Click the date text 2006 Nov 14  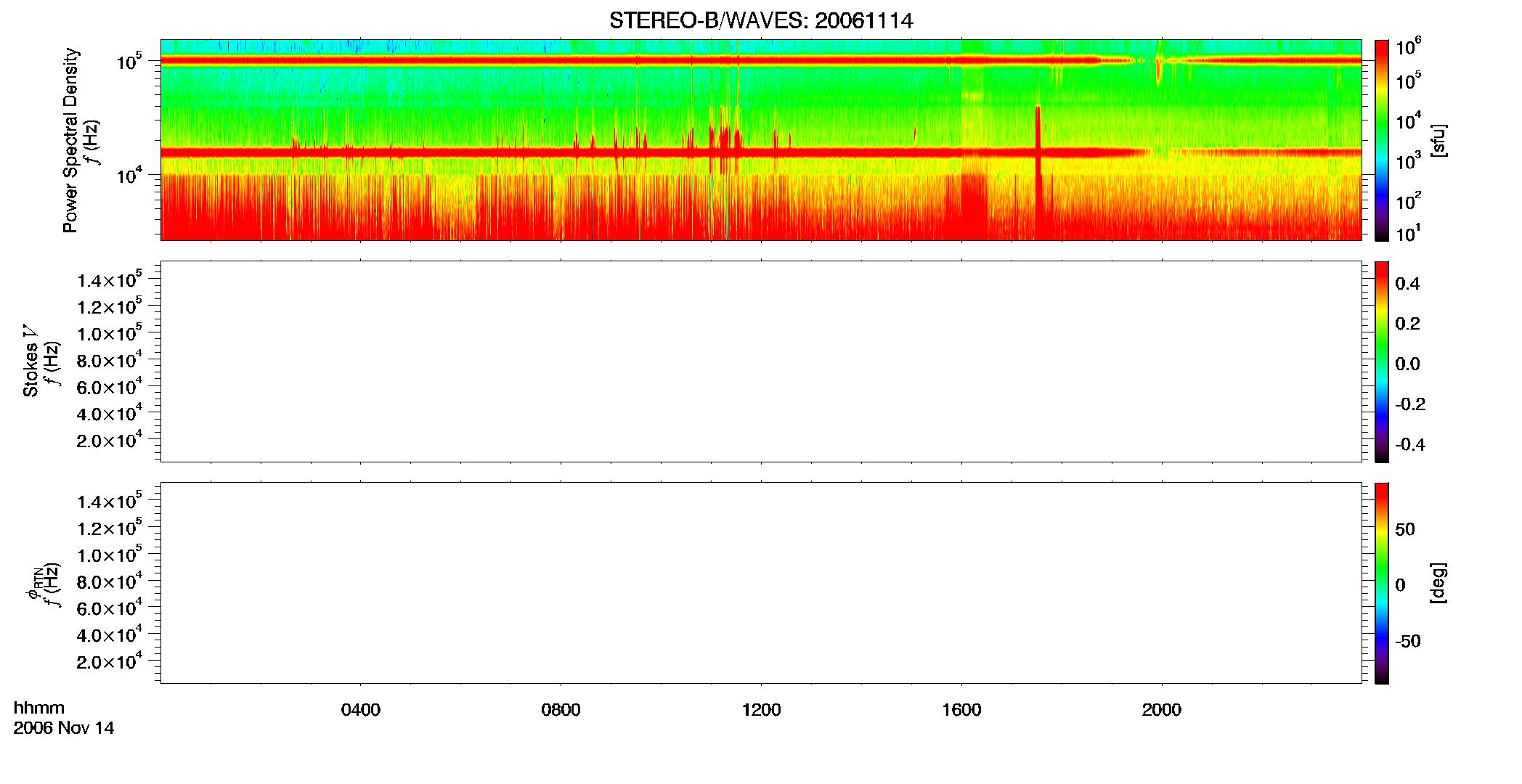[x=64, y=728]
